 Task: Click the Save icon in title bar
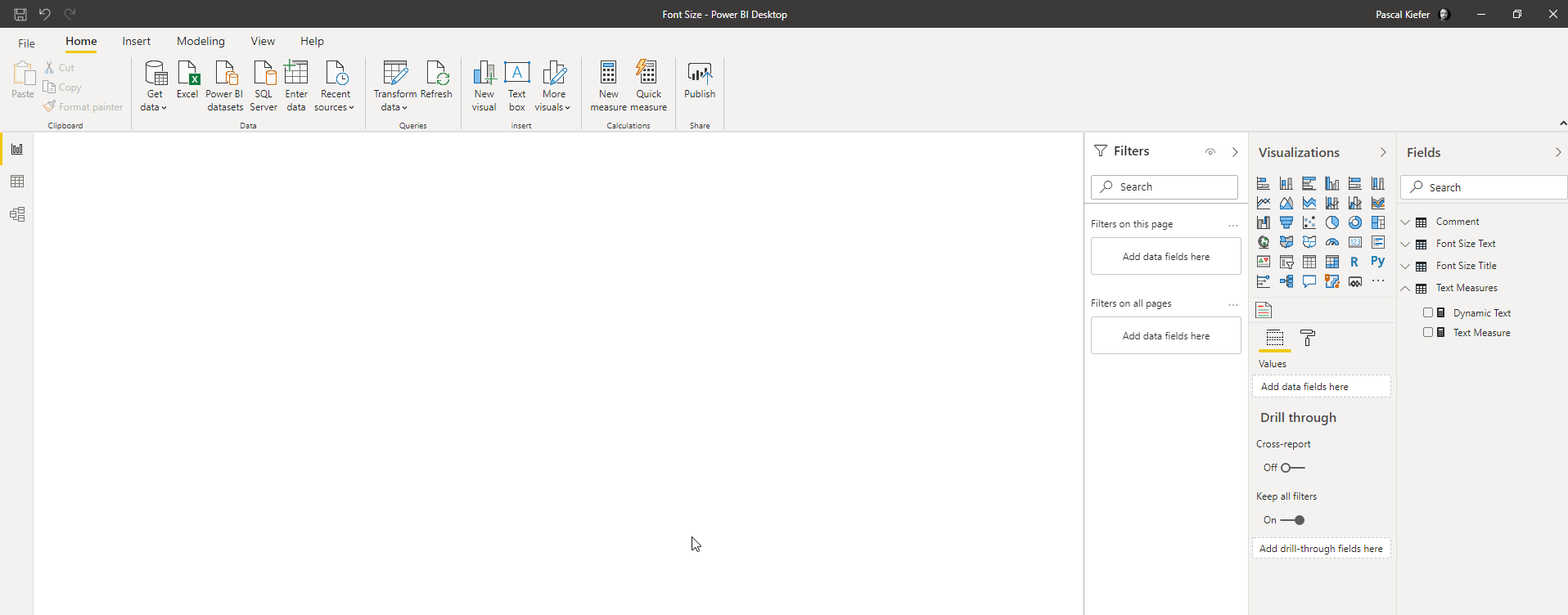[x=20, y=14]
